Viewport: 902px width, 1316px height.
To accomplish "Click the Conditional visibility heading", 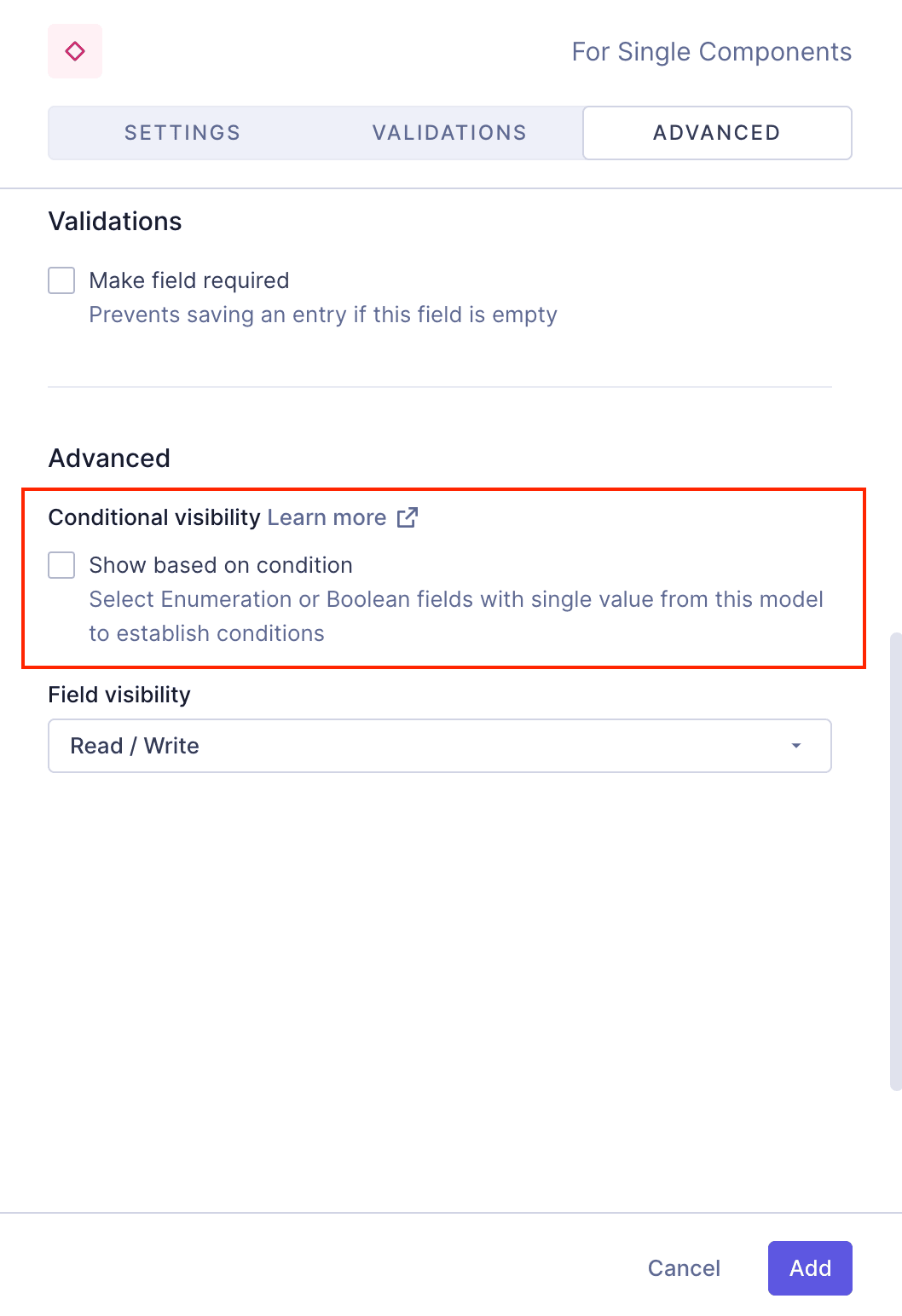I will point(154,517).
